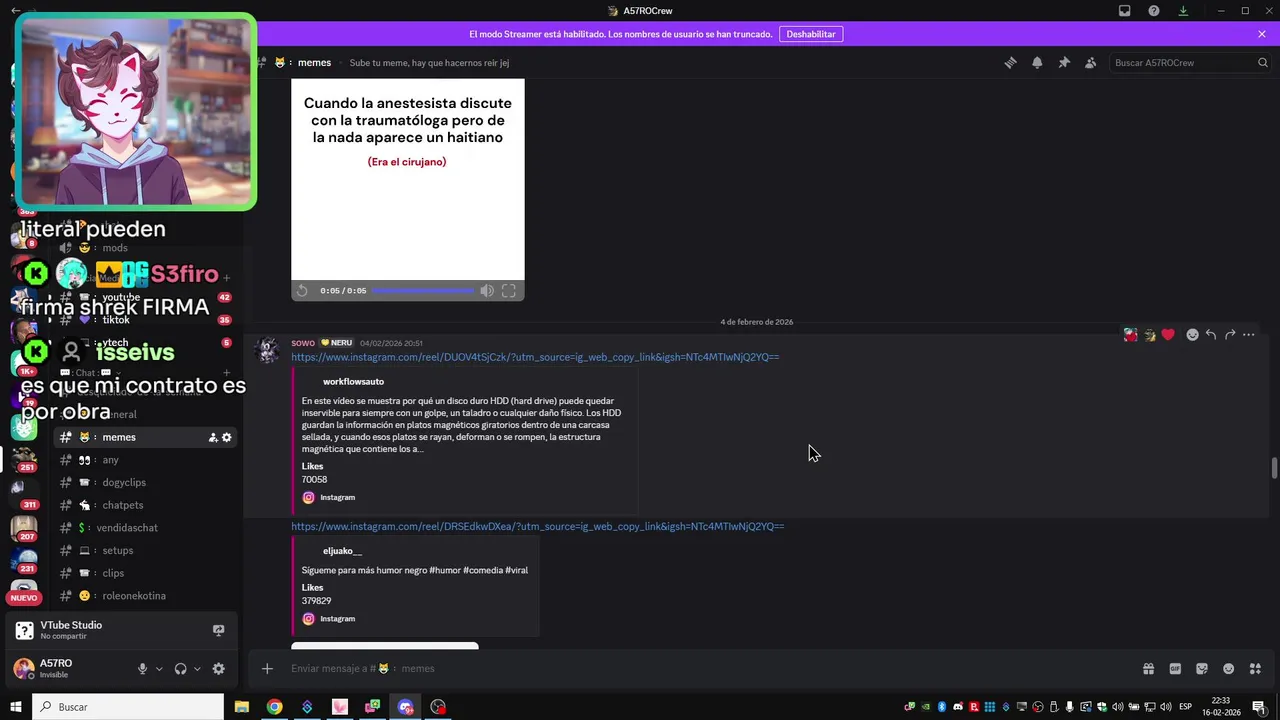The height and width of the screenshot is (720, 1280).
Task: Open the Windows notification center
Action: click(1259, 707)
